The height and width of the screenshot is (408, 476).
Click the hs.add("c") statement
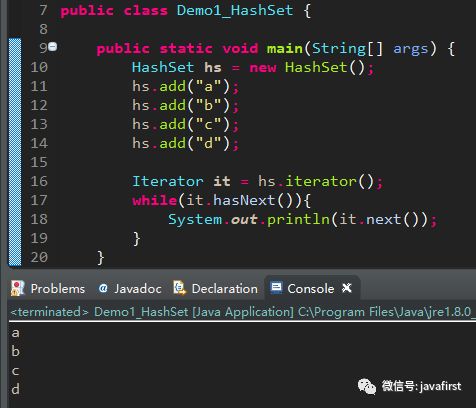pyautogui.click(x=185, y=125)
